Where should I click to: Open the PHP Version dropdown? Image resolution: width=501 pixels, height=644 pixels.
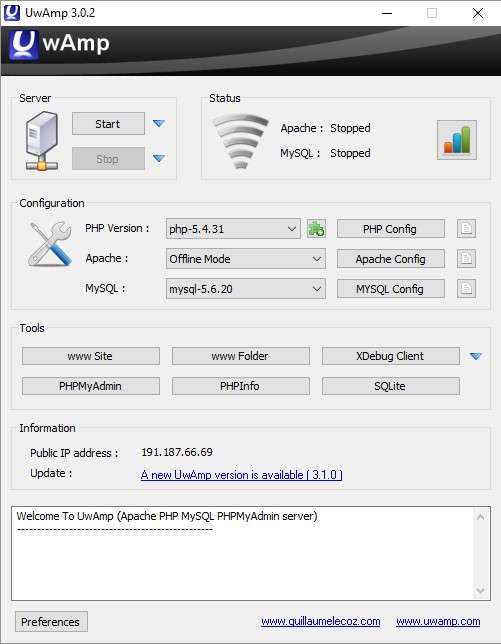233,228
